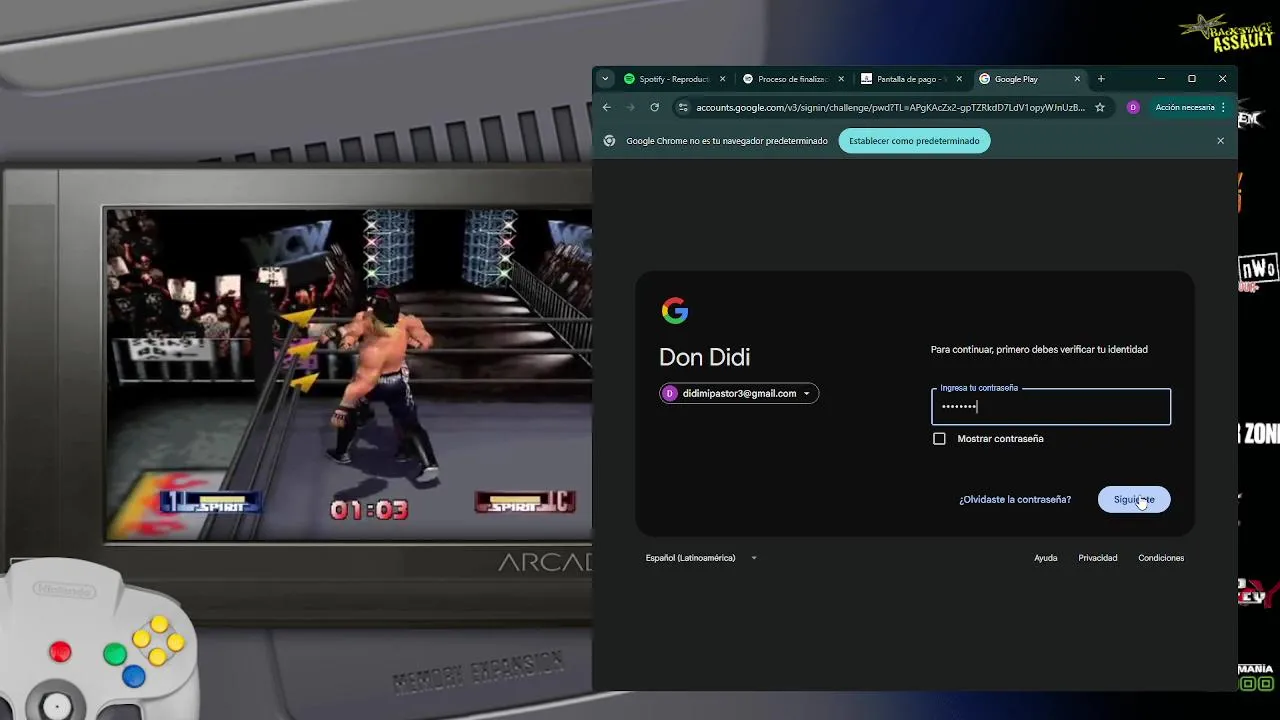Open the Español (Latinoamérica) language dropdown

coord(701,558)
